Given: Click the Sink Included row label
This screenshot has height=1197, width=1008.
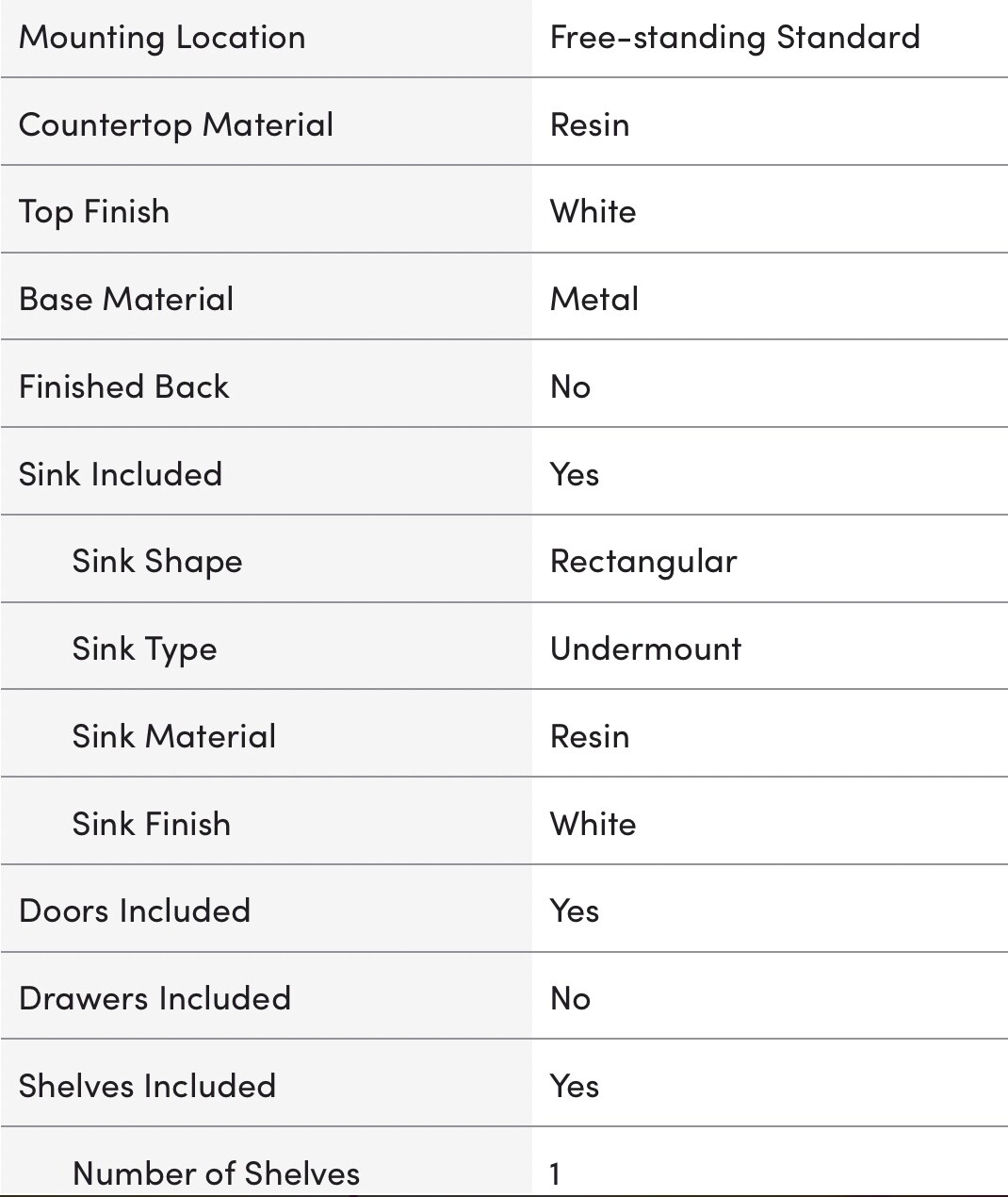Looking at the screenshot, I should tap(121, 474).
